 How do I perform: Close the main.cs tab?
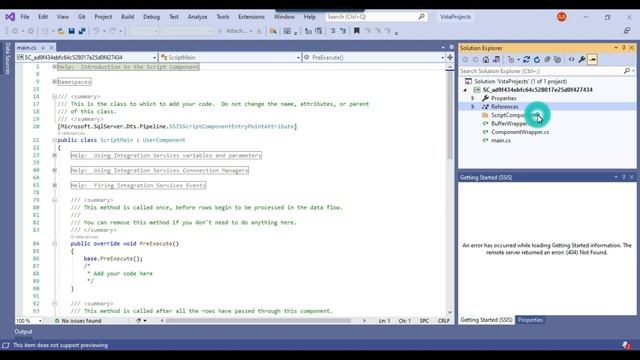click(x=51, y=48)
